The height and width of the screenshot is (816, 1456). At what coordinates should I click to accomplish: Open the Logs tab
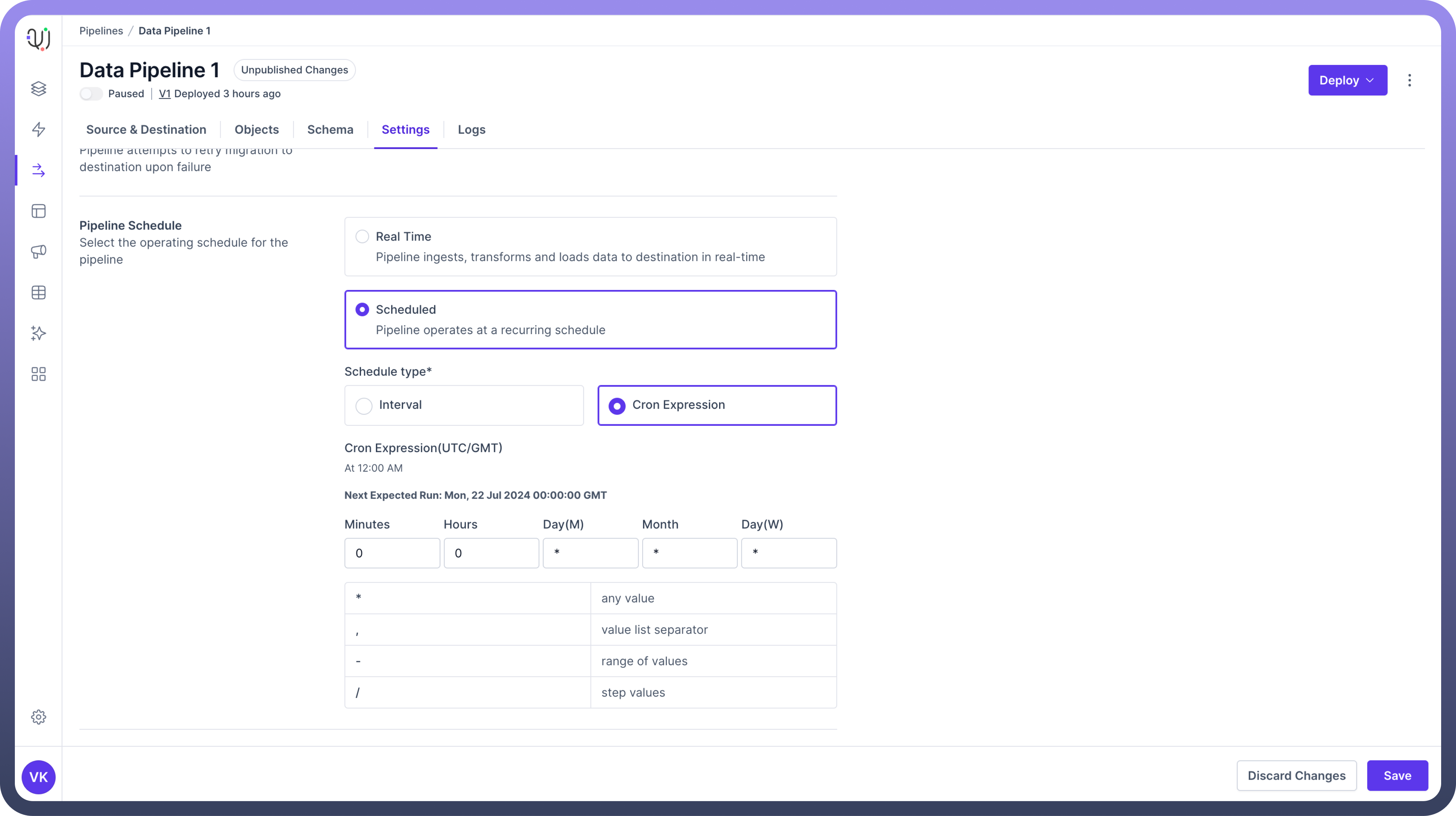coord(471,130)
